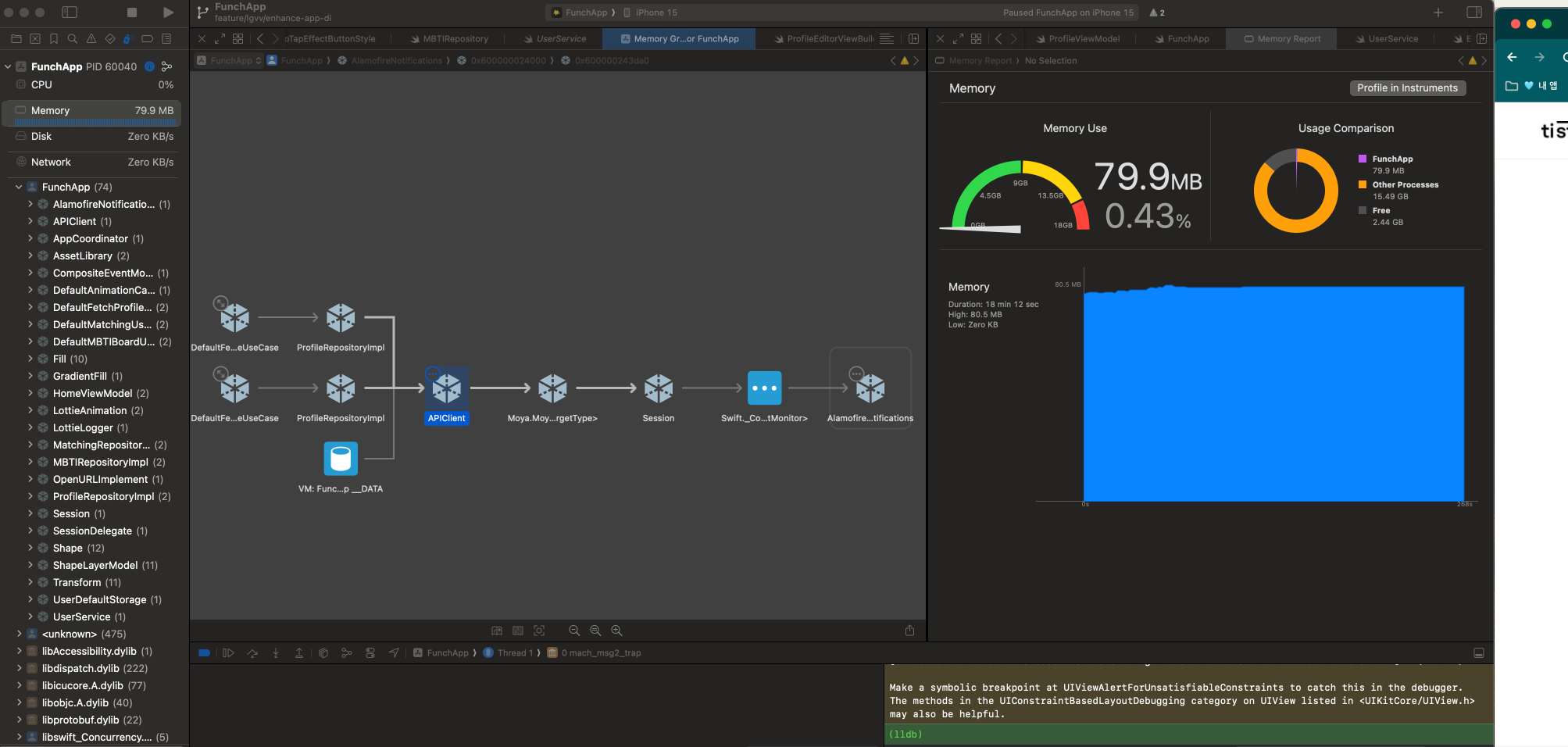Viewport: 1568px width, 747px height.
Task: Select the Session node in memory graph
Action: [x=659, y=396]
